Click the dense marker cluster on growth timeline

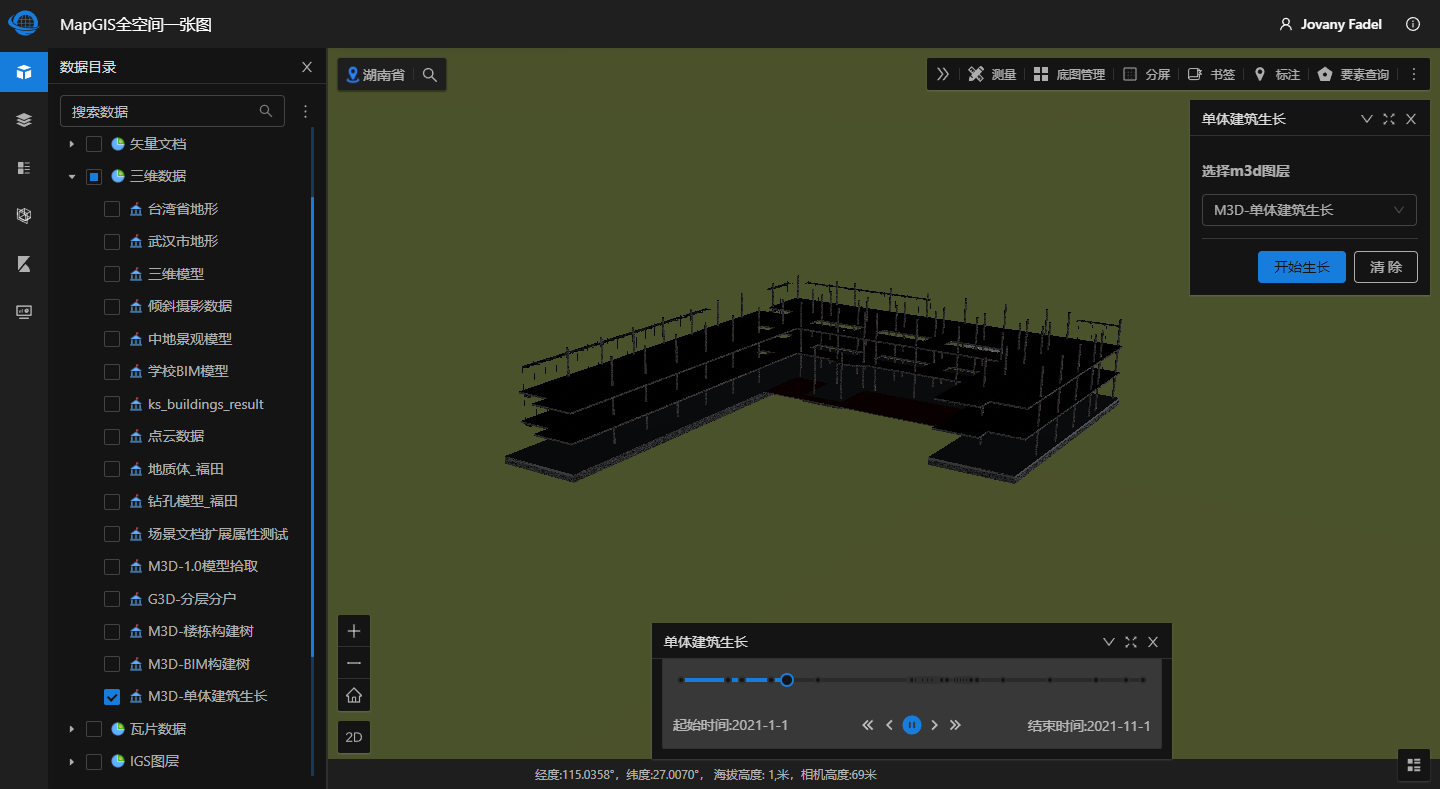(943, 680)
